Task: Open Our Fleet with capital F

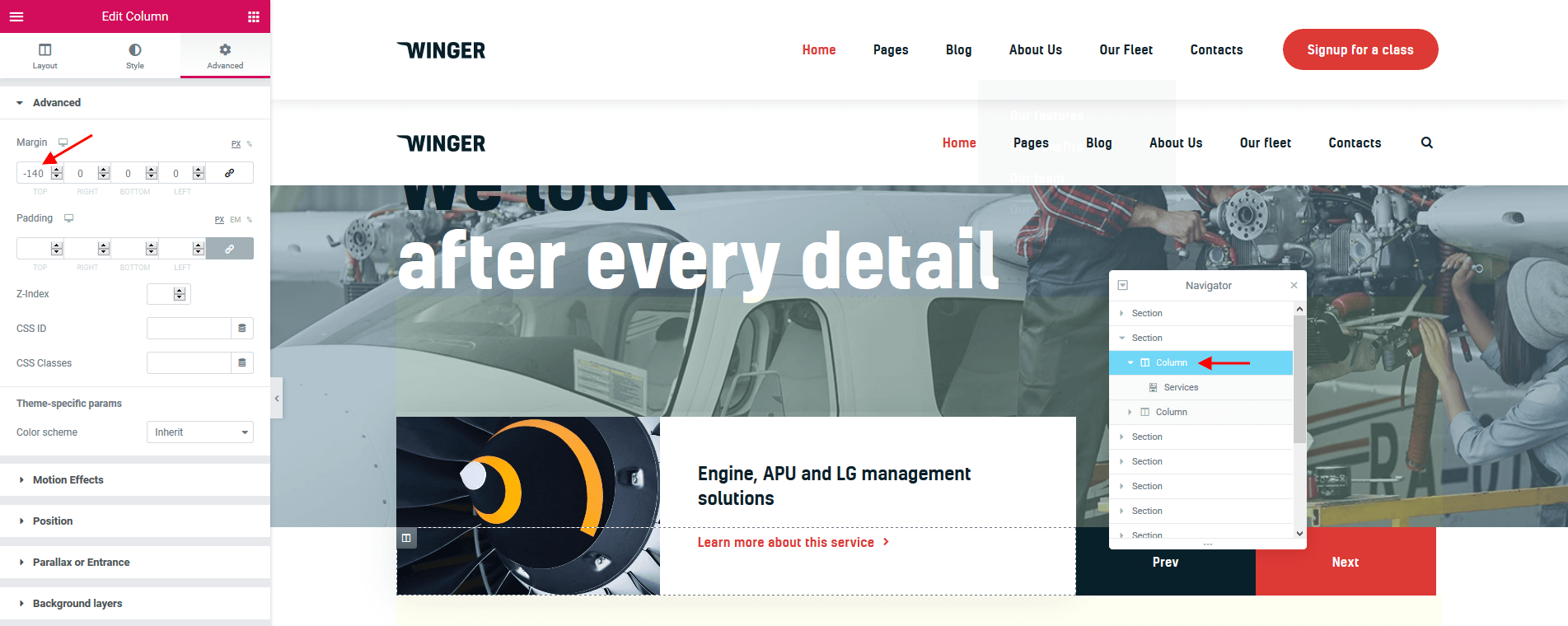Action: 1126,49
